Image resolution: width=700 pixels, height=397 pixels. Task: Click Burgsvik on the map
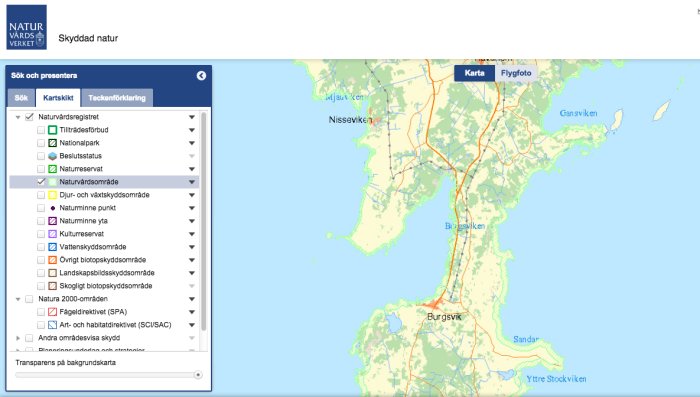(444, 317)
